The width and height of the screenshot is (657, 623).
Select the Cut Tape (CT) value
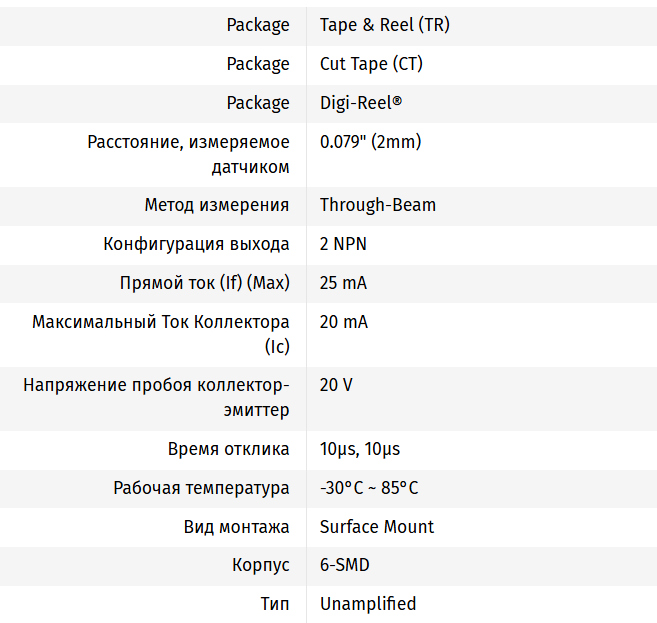(x=371, y=64)
